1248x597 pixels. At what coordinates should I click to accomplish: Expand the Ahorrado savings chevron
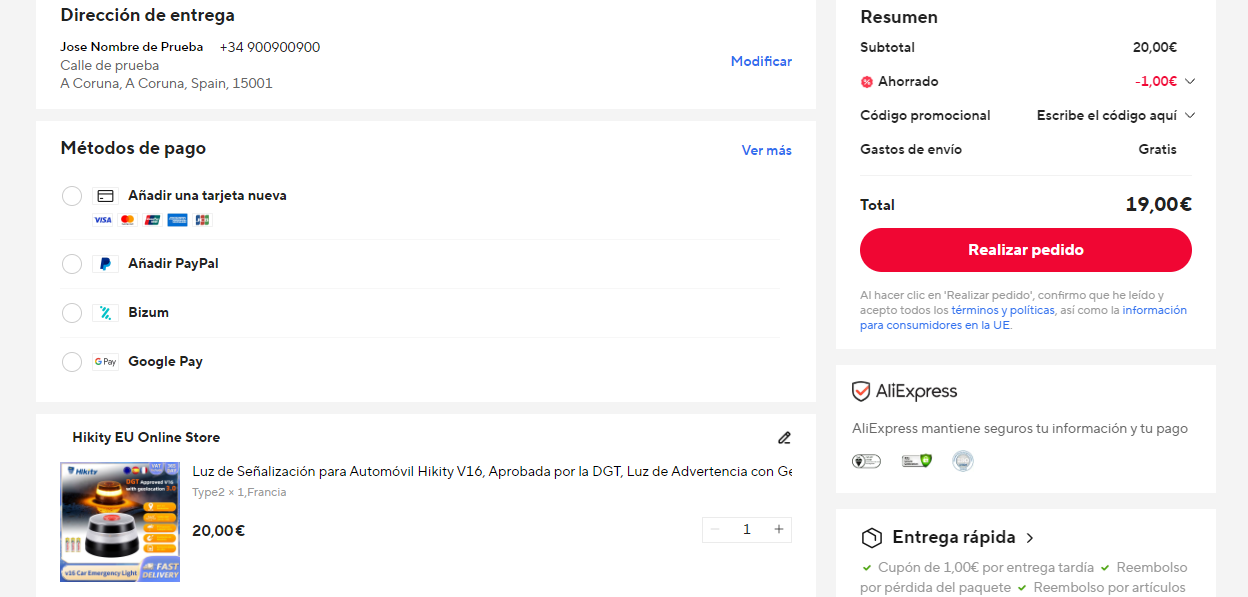coord(1190,82)
